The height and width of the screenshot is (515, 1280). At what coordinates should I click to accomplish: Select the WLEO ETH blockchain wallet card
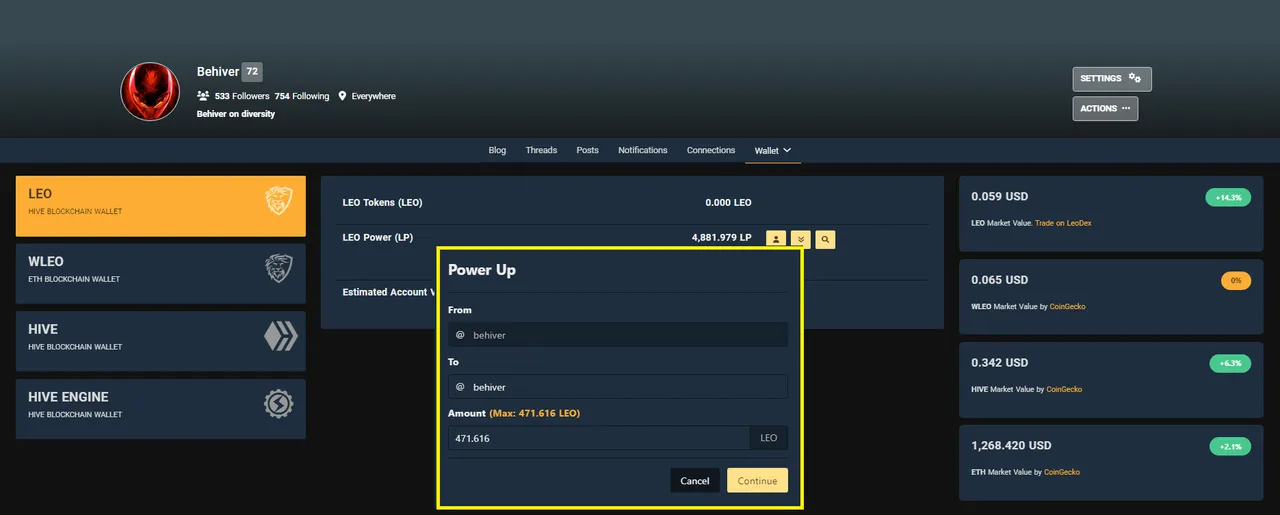[161, 274]
